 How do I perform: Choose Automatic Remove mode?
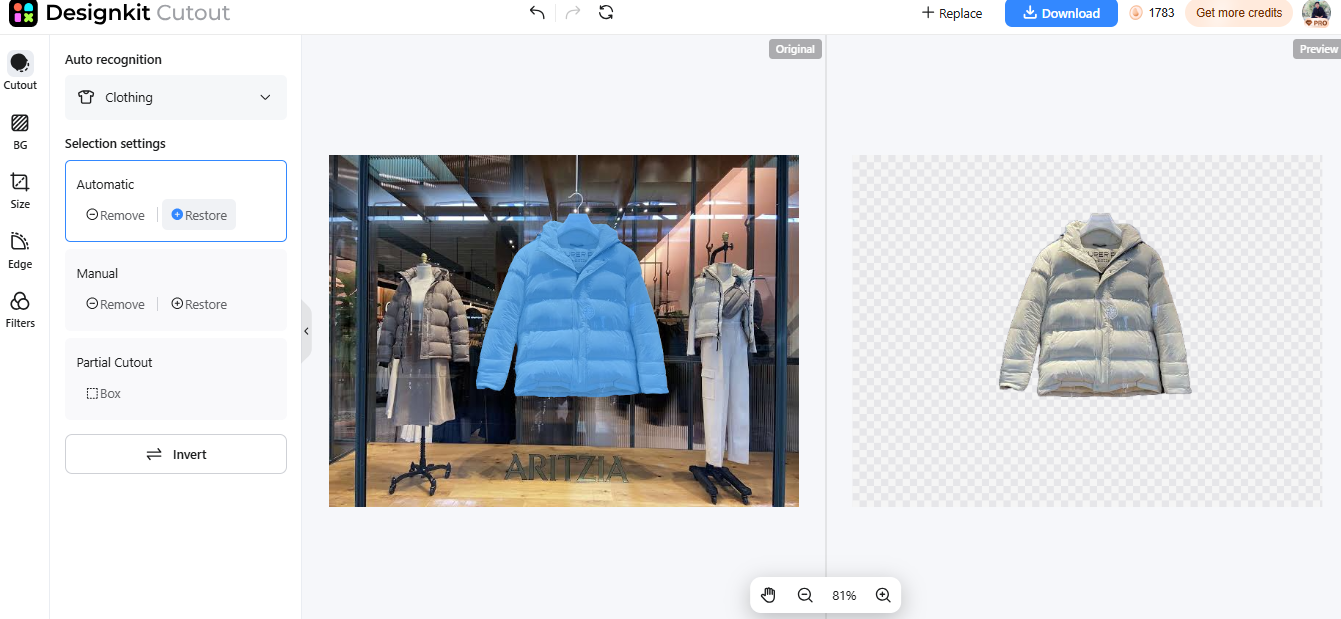[x=115, y=215]
